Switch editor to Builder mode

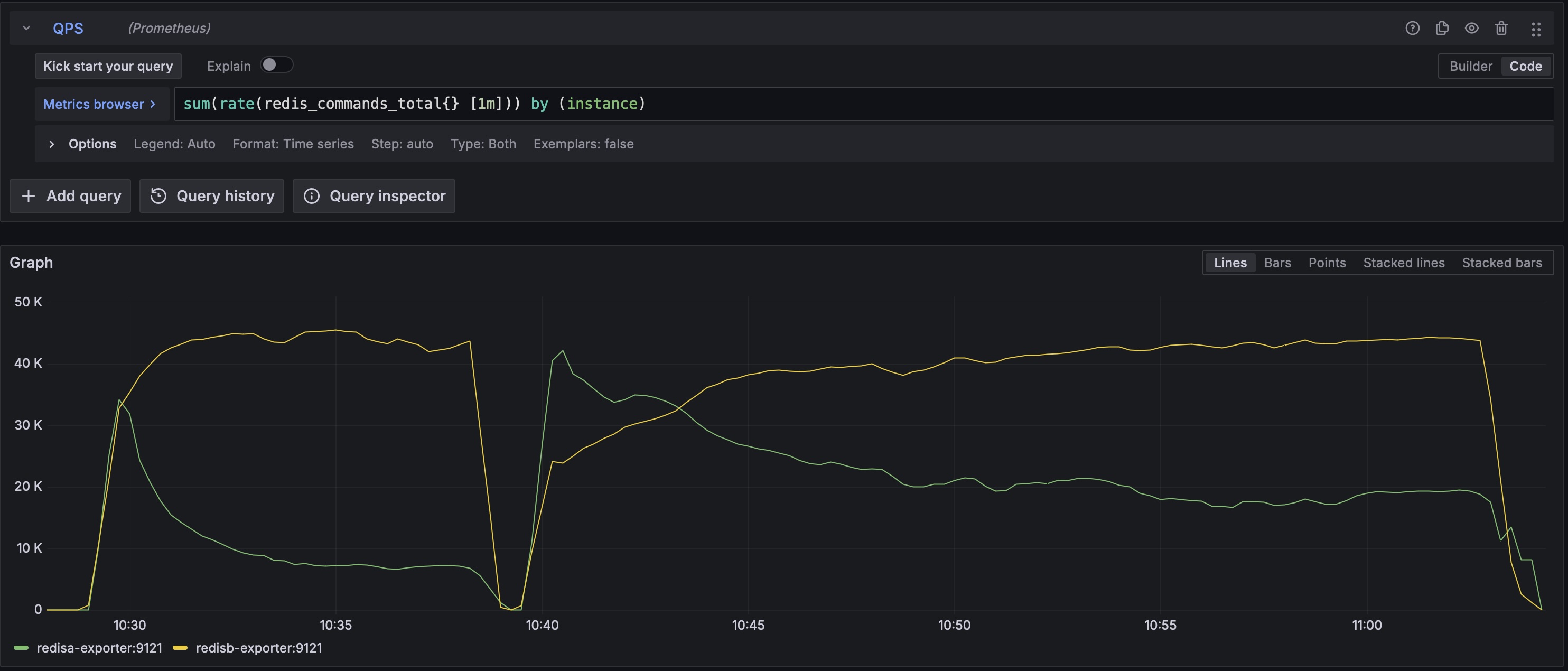pos(1470,66)
